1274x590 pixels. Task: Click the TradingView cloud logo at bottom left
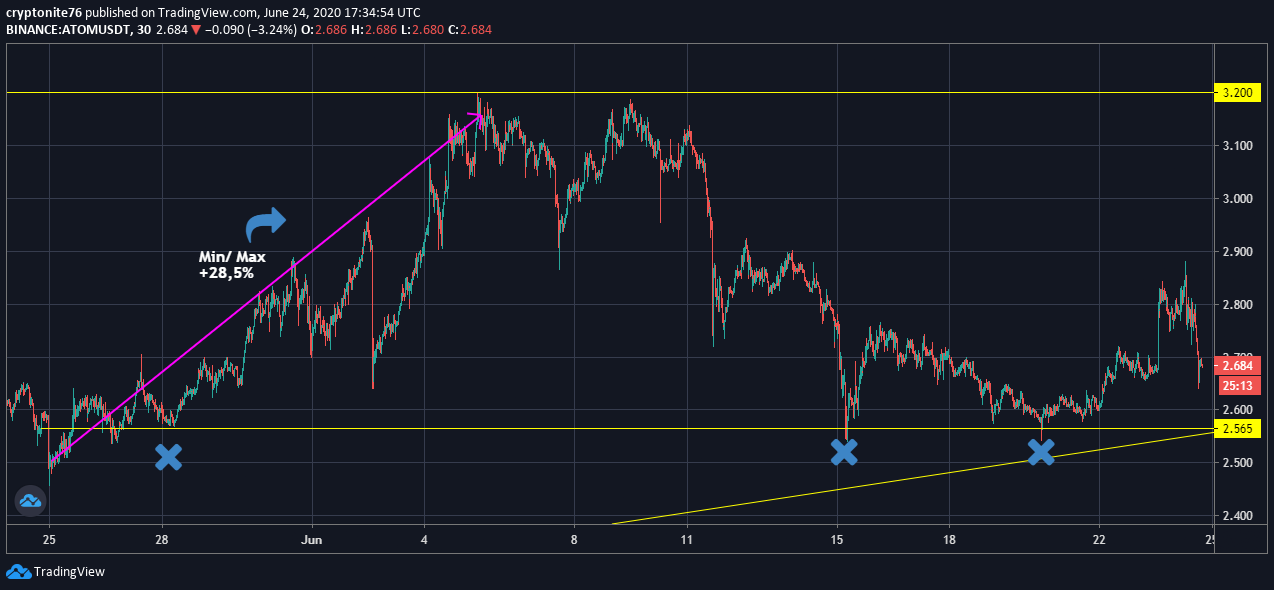[18, 572]
